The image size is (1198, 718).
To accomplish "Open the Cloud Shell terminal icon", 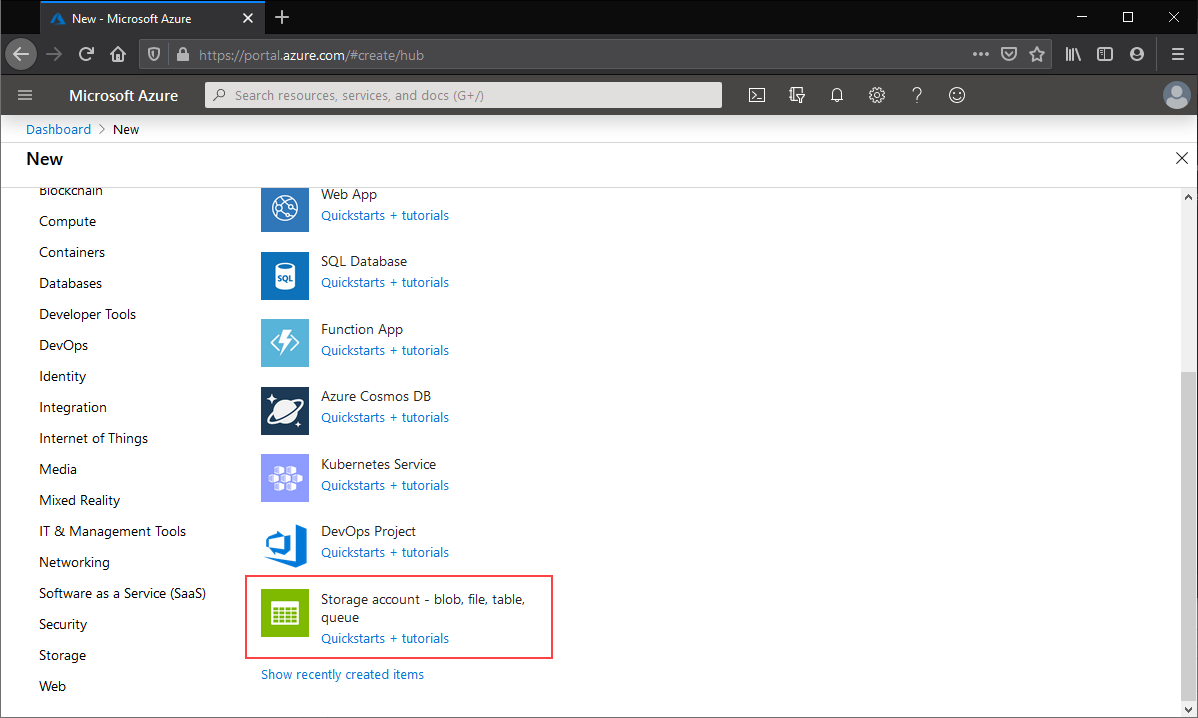I will pos(756,95).
